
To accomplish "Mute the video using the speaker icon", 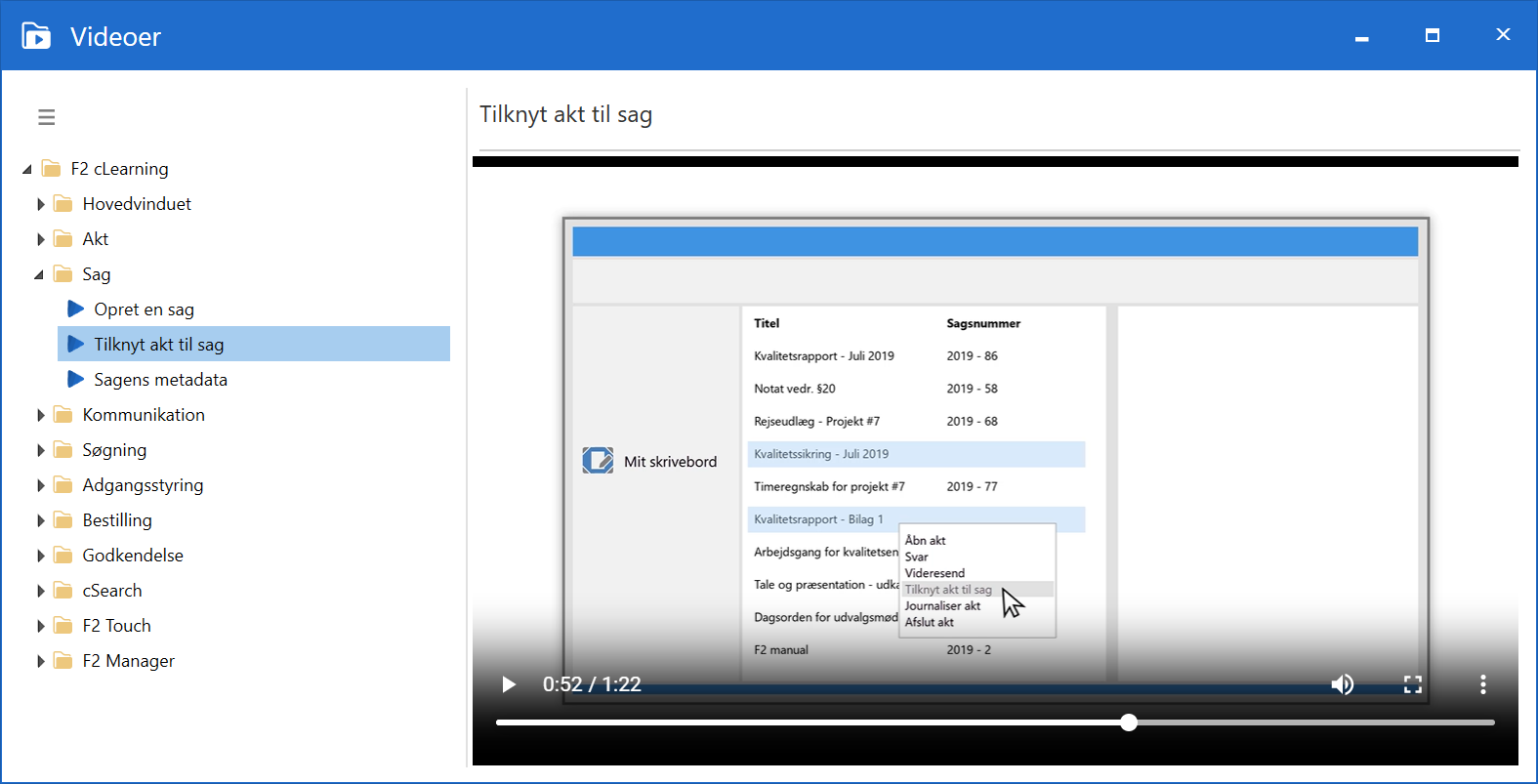I will click(1343, 684).
